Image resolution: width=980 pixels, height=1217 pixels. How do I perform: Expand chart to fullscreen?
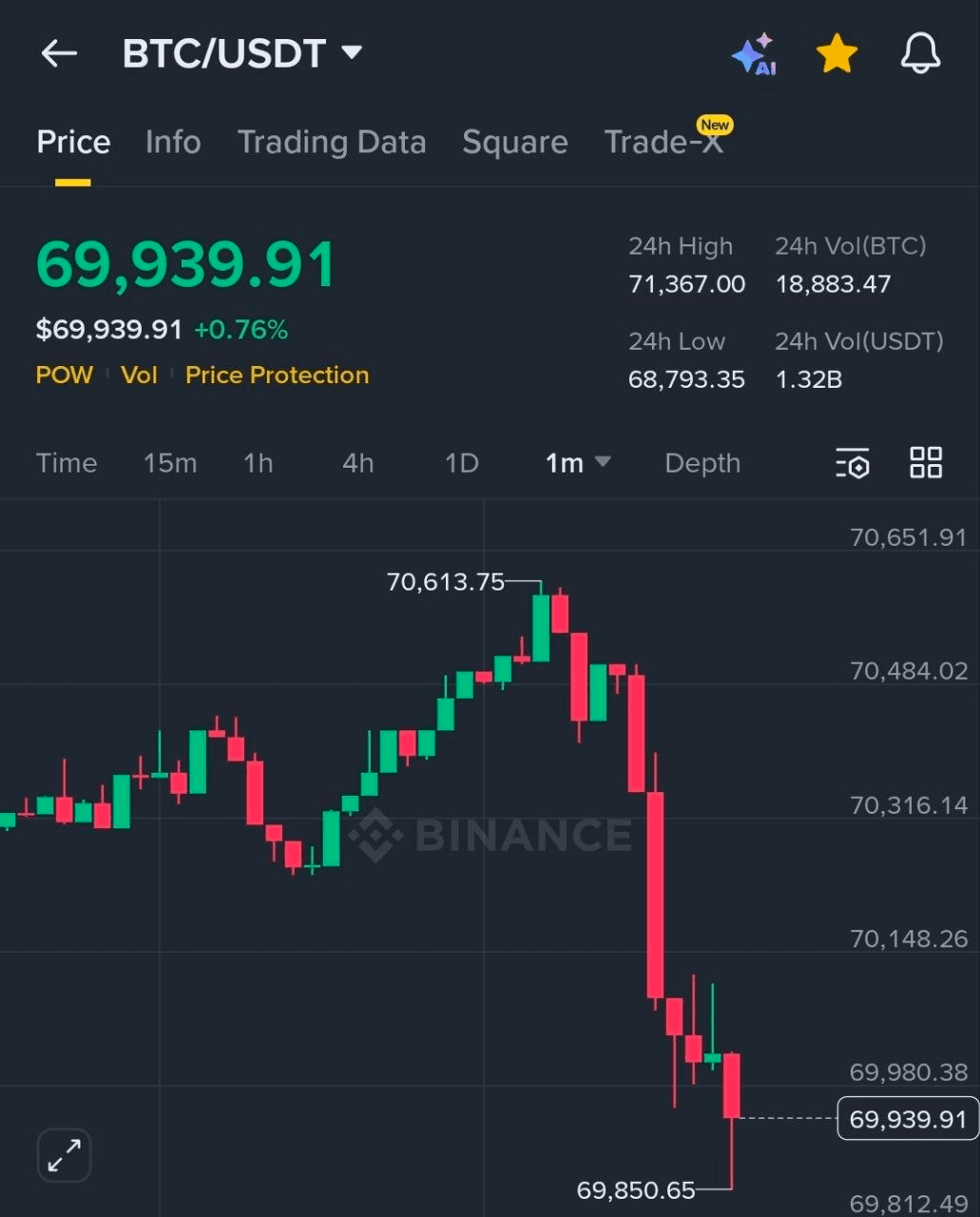tap(65, 1155)
